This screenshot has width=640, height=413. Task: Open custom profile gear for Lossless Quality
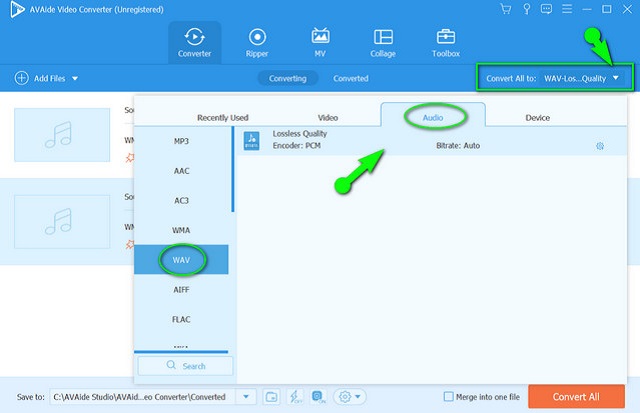point(600,145)
